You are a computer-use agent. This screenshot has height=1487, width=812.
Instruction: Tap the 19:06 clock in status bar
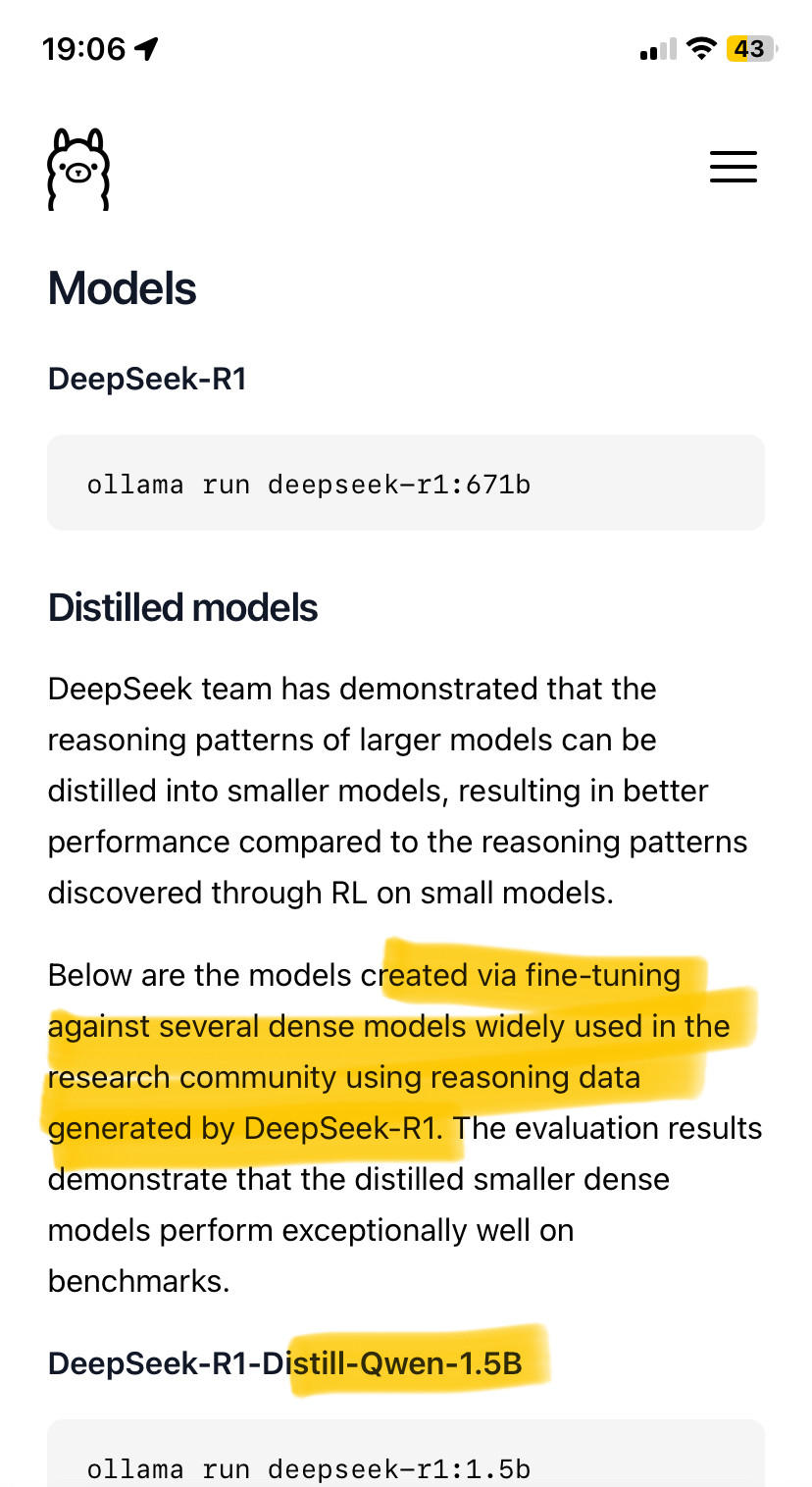click(x=84, y=49)
